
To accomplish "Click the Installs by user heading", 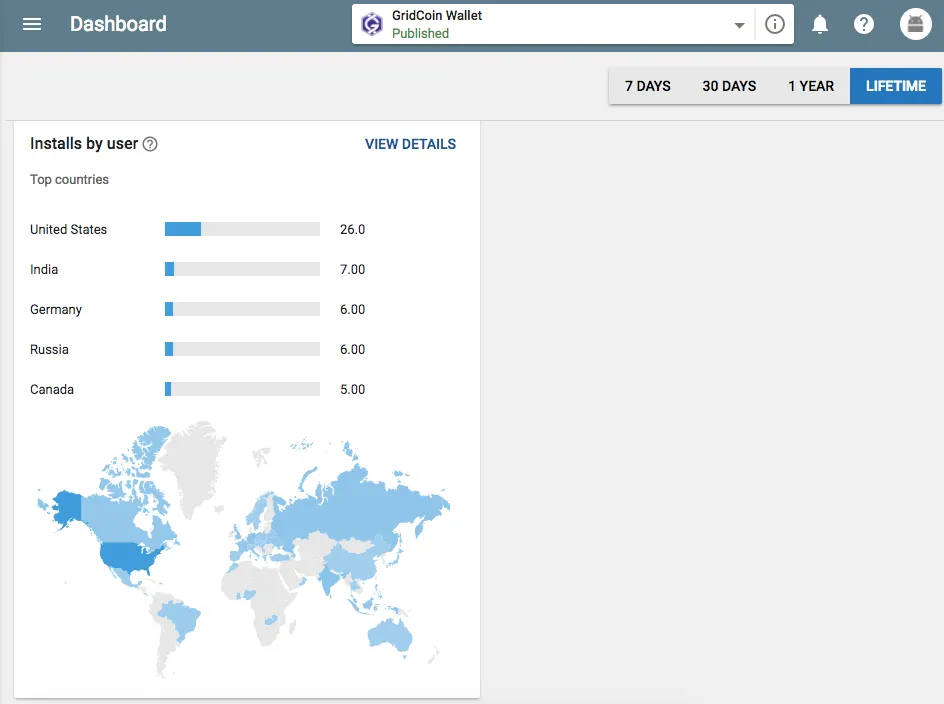I will click(x=84, y=144).
